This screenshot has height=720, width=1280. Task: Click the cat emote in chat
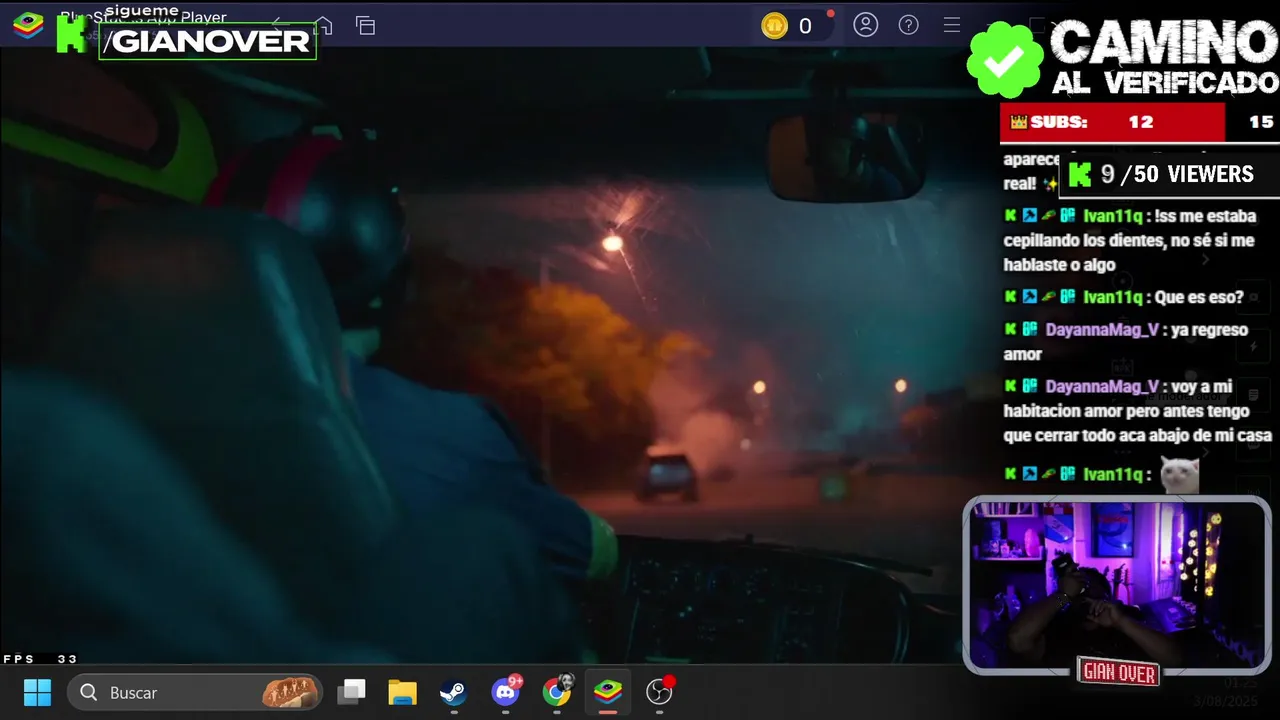tap(1179, 474)
